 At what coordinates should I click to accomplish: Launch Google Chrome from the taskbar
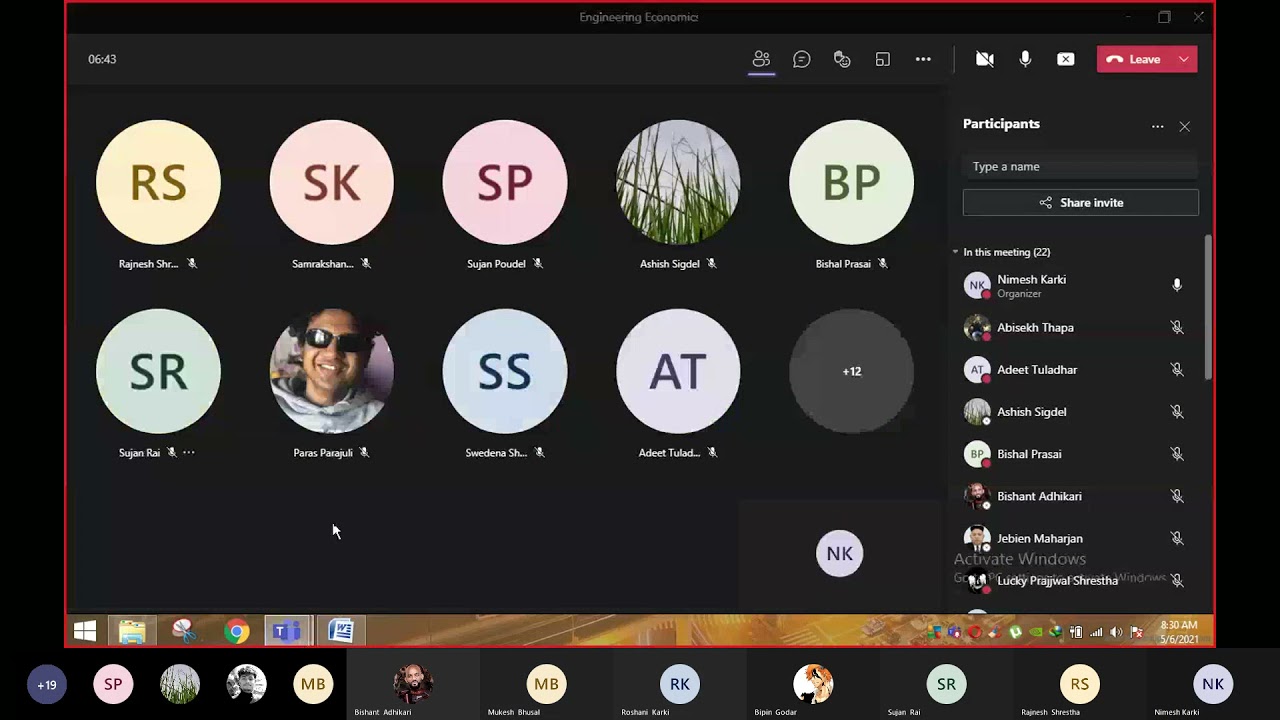point(237,631)
